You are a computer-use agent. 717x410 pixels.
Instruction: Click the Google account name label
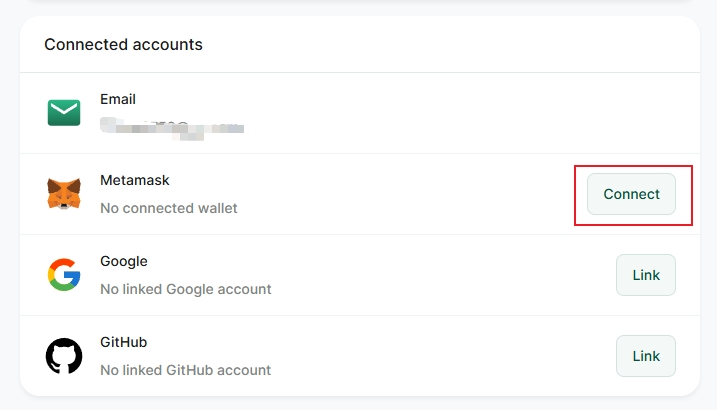pyautogui.click(x=124, y=261)
